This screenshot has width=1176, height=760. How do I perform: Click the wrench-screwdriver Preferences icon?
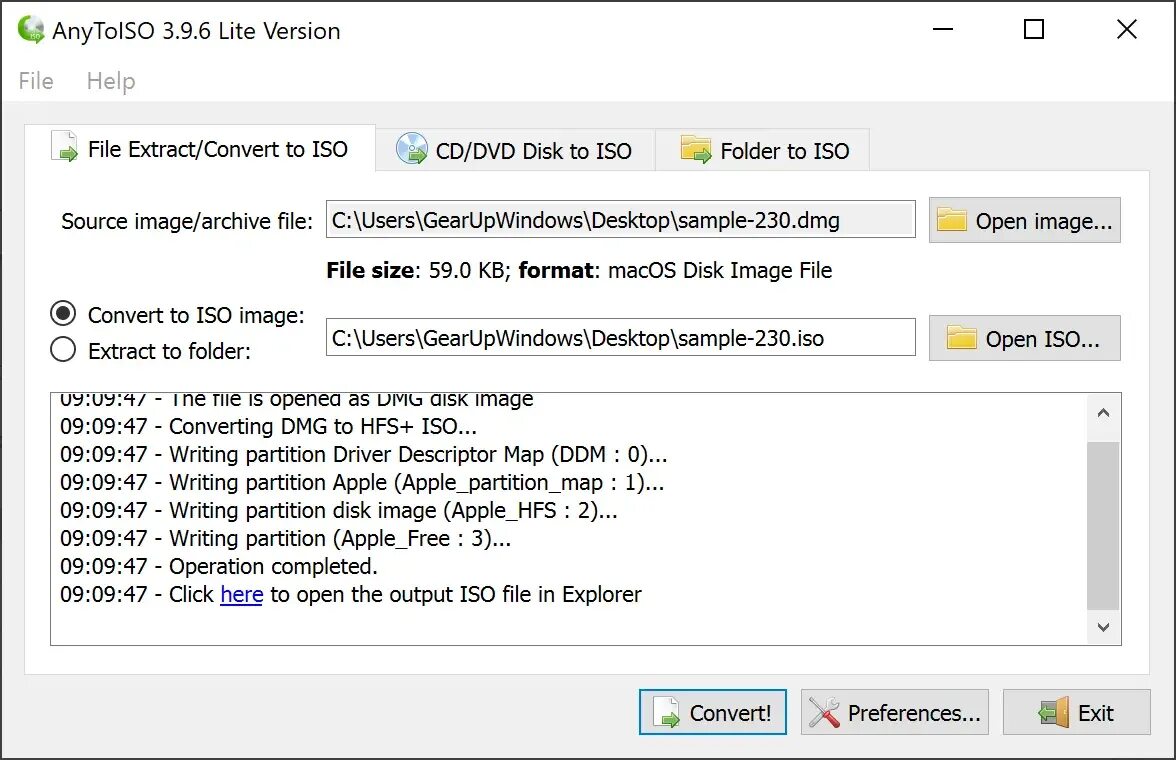click(824, 712)
